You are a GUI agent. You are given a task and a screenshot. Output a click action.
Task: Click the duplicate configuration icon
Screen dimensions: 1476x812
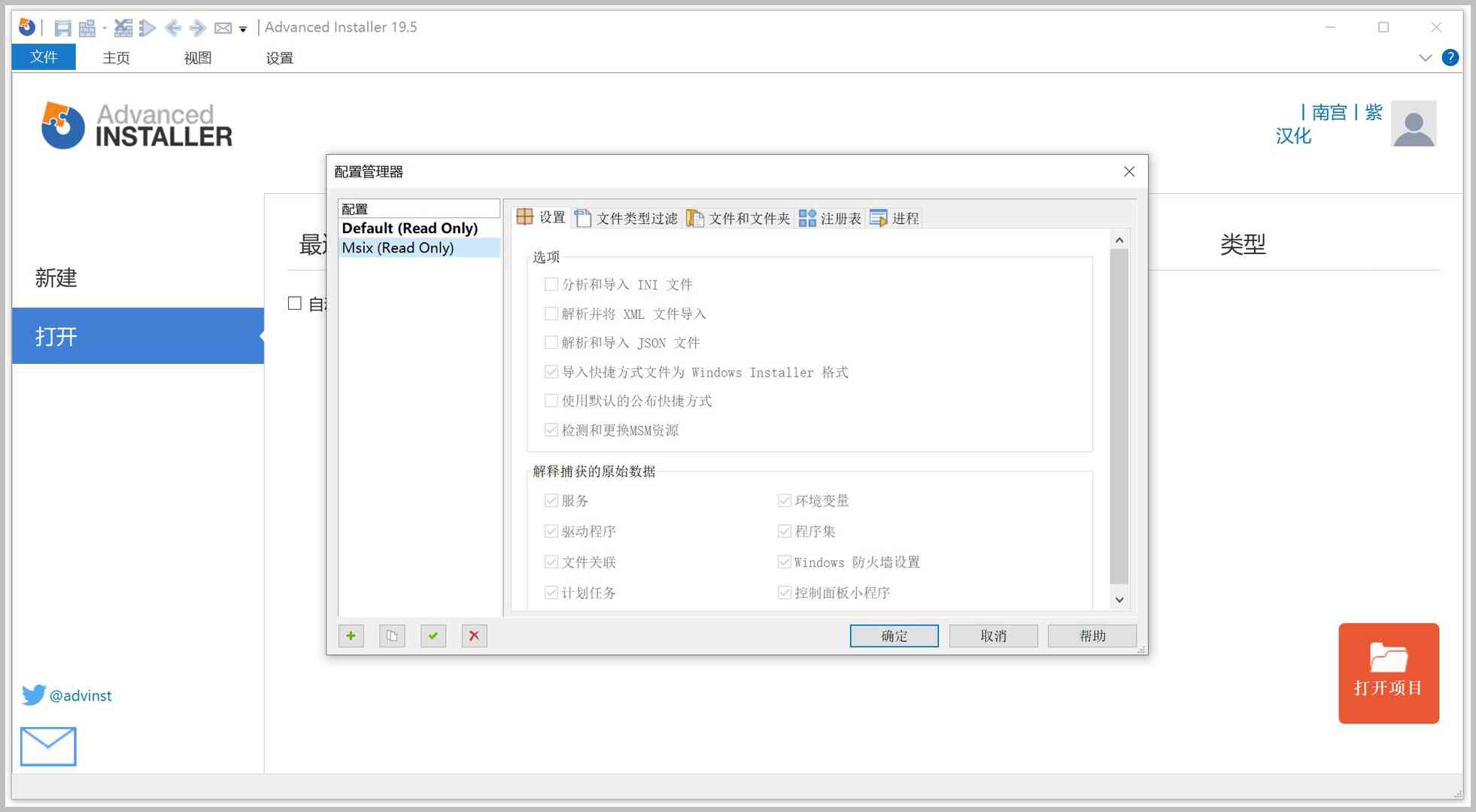tap(392, 636)
